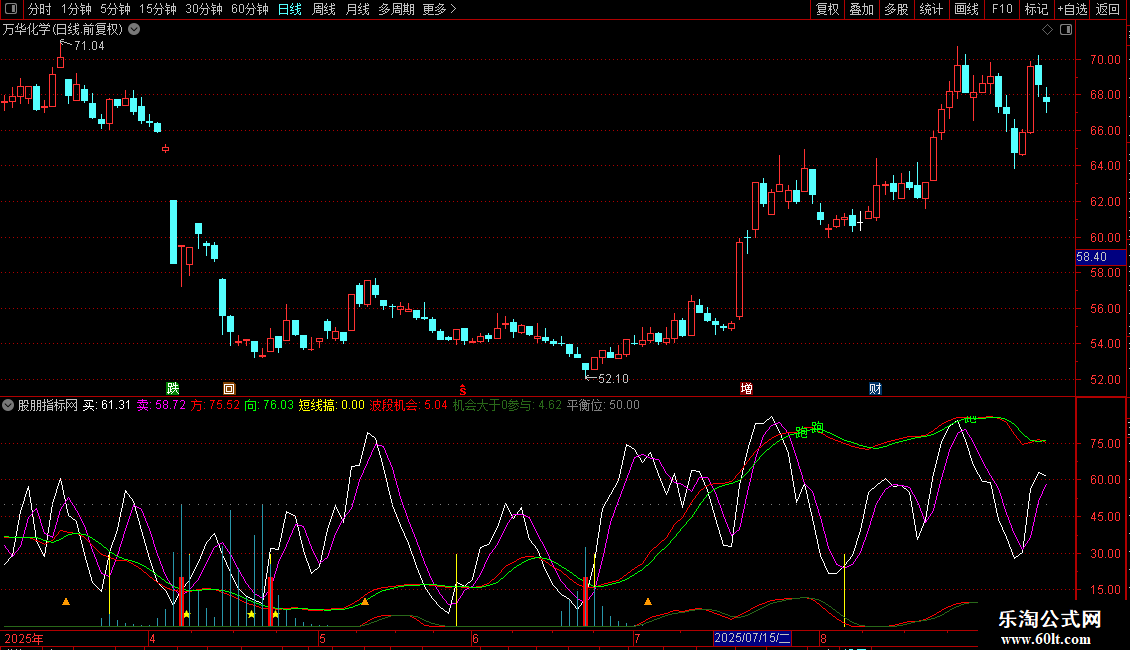Switch to the 日线 daily chart

(x=290, y=9)
